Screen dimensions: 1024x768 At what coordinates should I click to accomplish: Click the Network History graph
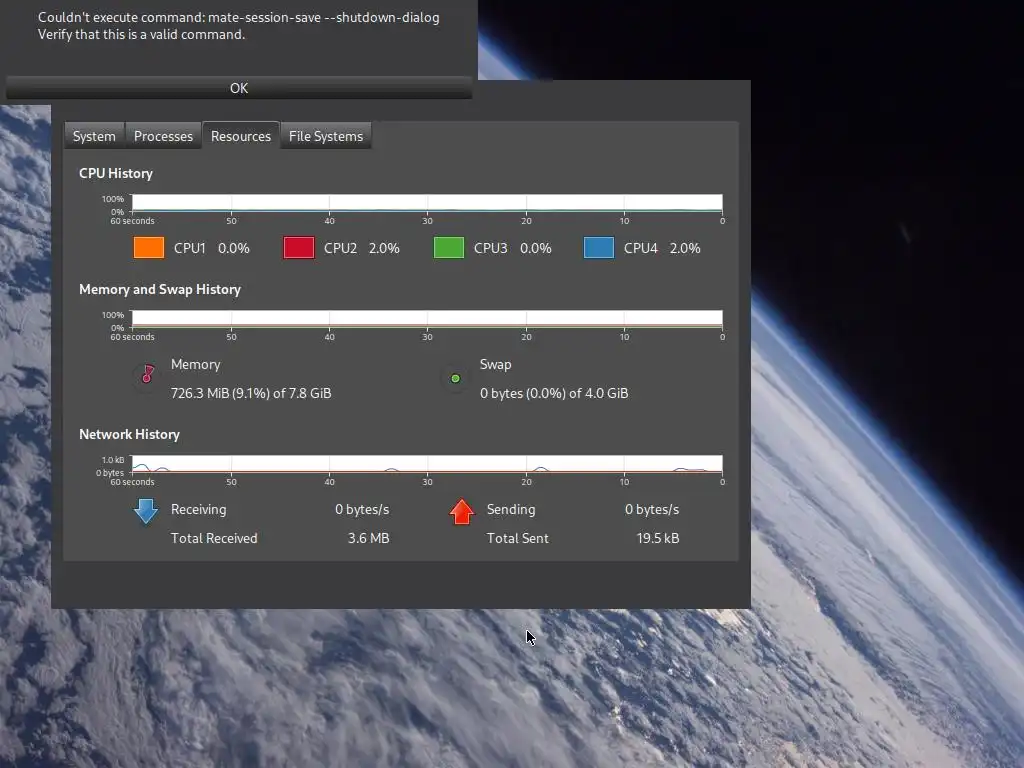427,464
